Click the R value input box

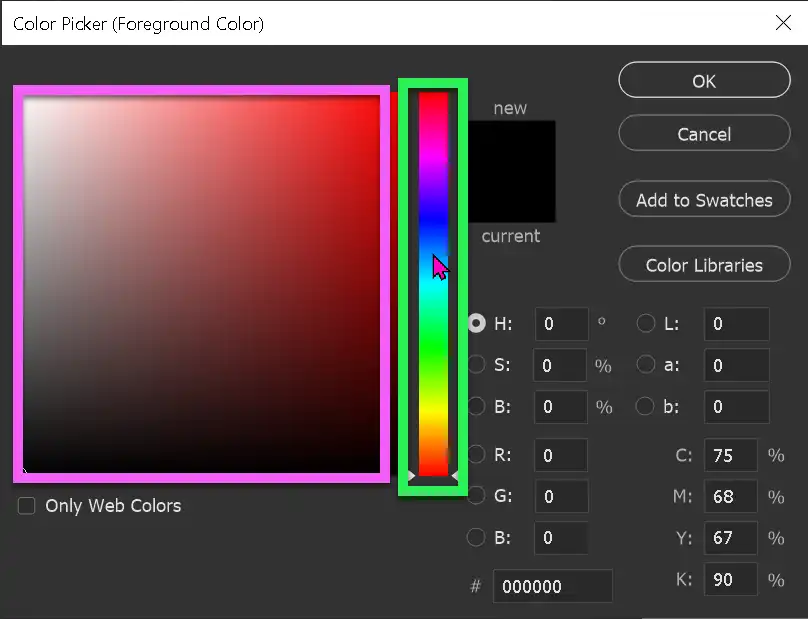tap(561, 455)
